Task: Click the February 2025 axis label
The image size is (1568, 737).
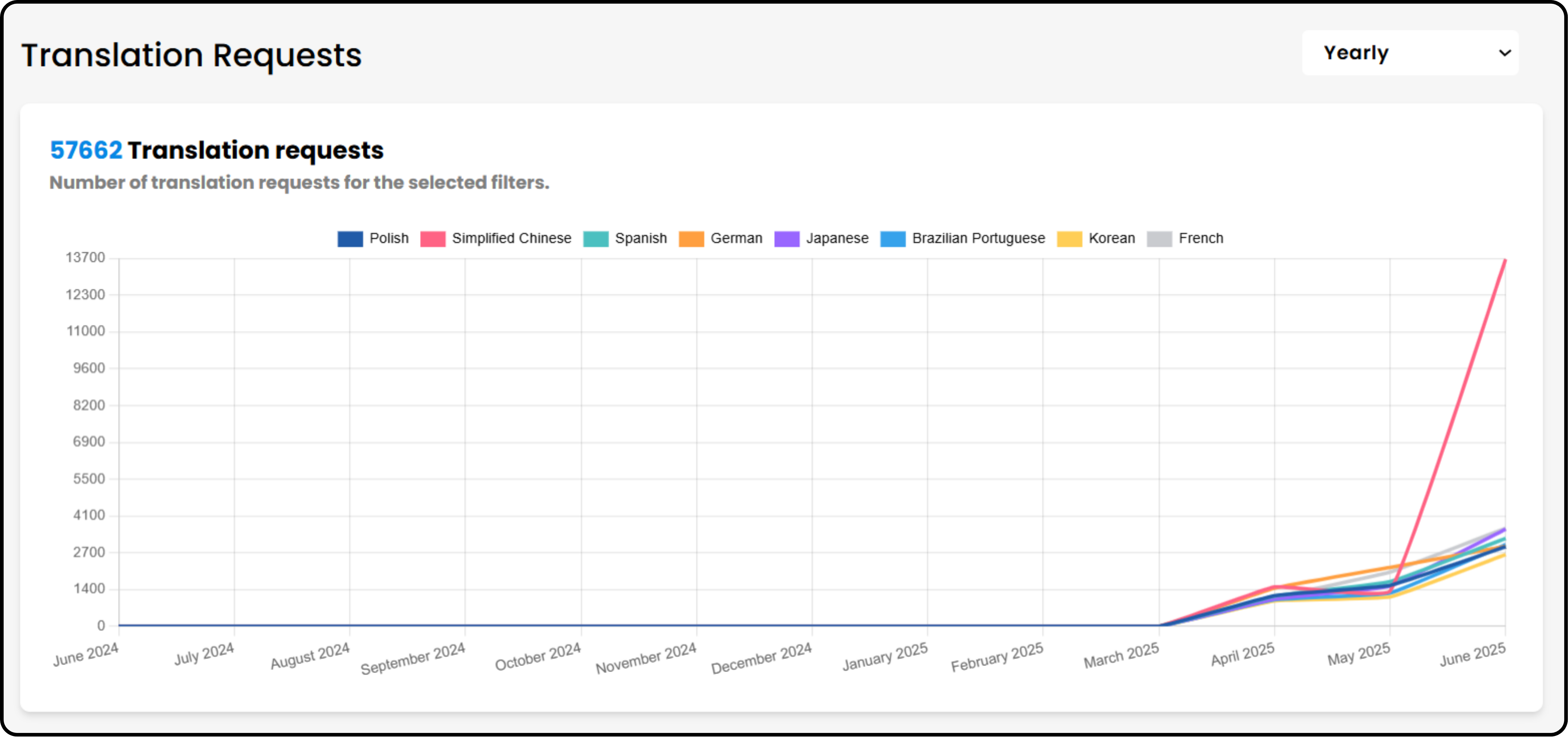Action: point(998,657)
